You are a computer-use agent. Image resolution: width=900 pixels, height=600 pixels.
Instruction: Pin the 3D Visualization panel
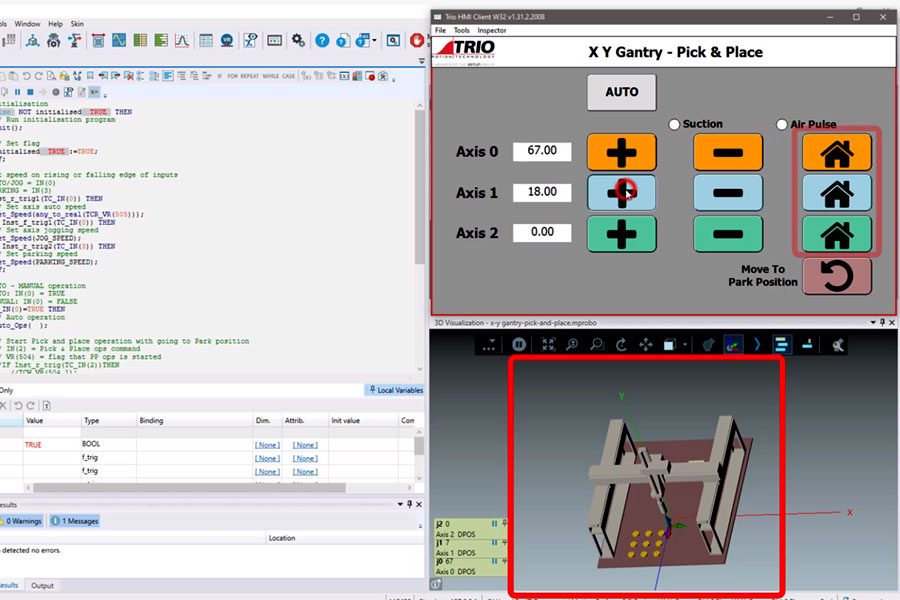[x=882, y=323]
